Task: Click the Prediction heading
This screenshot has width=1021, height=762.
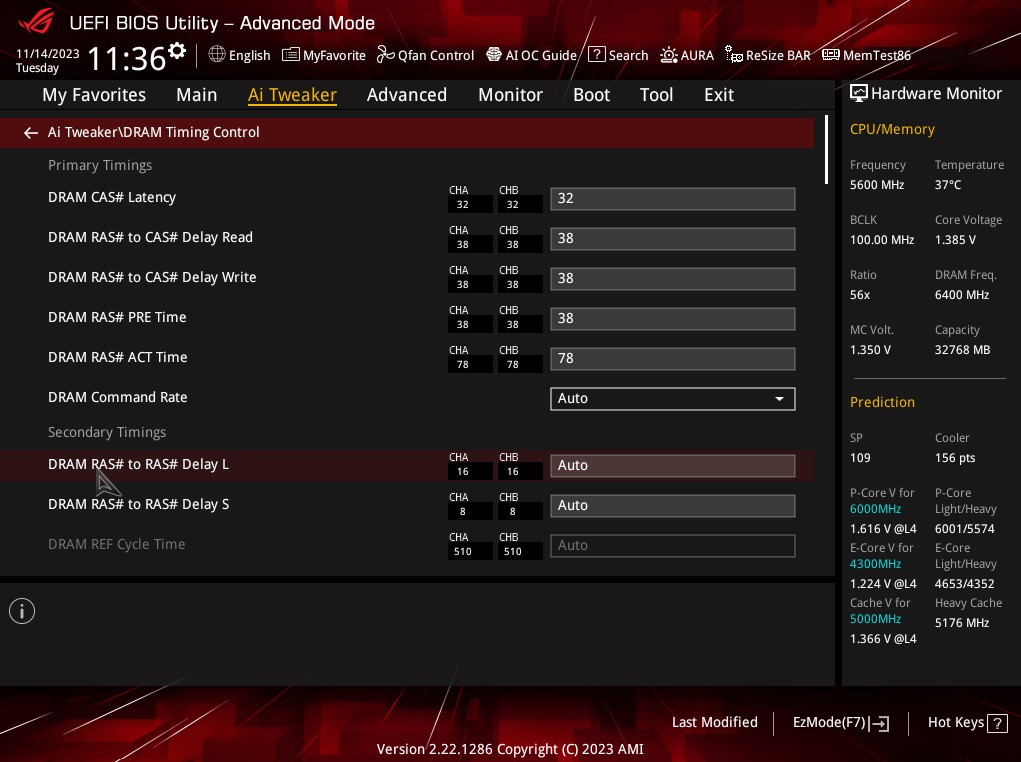Action: click(882, 402)
